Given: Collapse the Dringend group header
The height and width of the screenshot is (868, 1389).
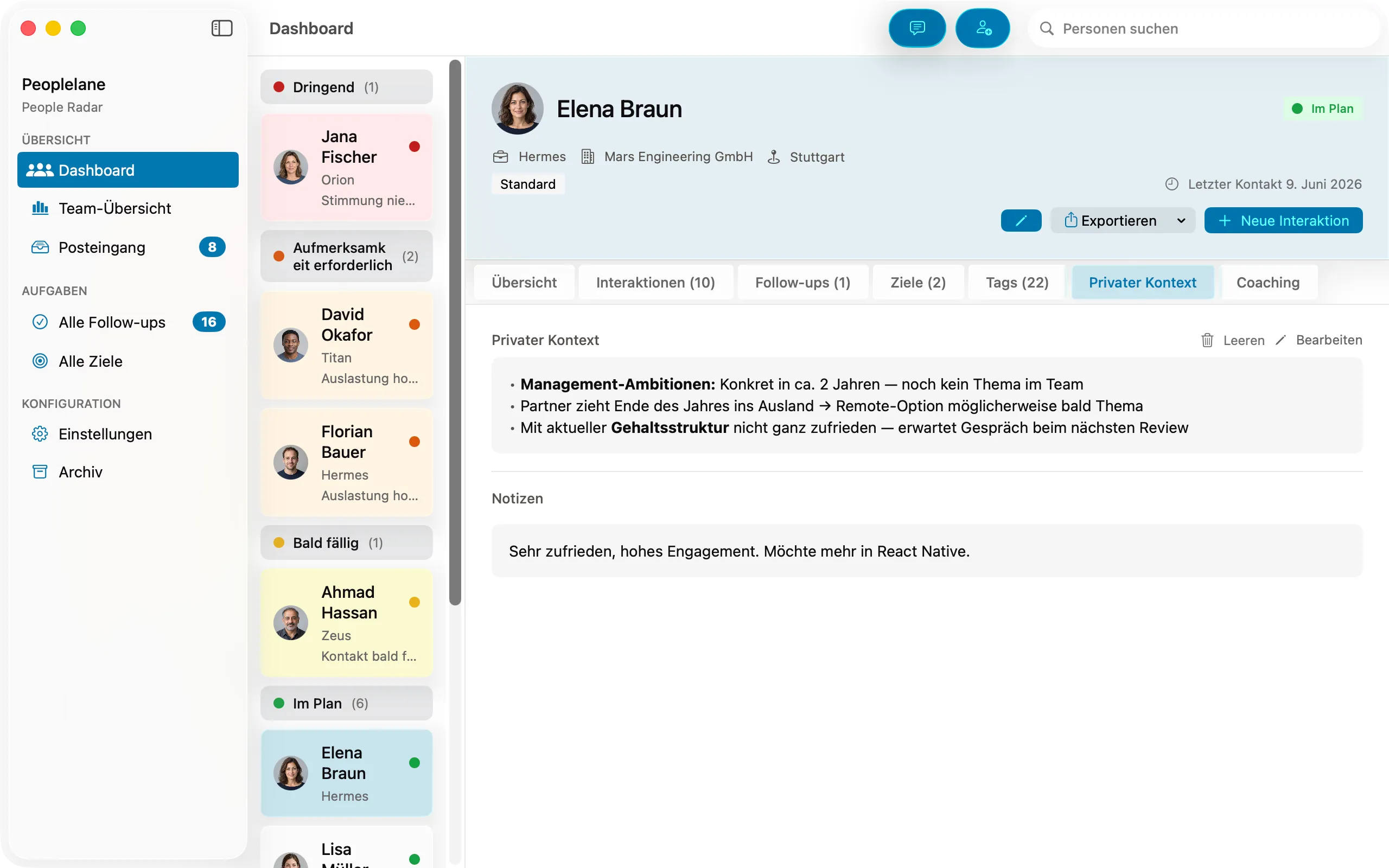Looking at the screenshot, I should pos(346,87).
